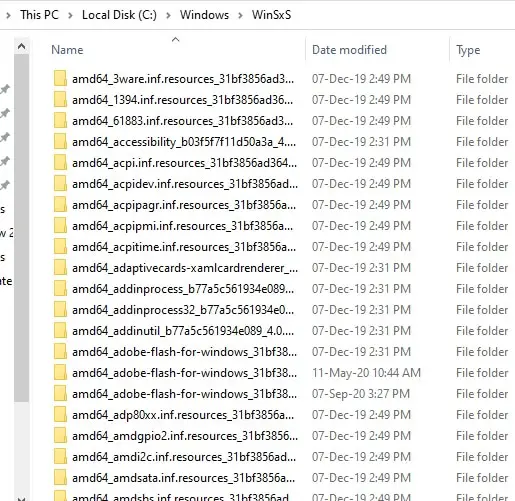Open the breadcrumb chevron before This PC
Screen dimensions: 515x501
[9, 15]
